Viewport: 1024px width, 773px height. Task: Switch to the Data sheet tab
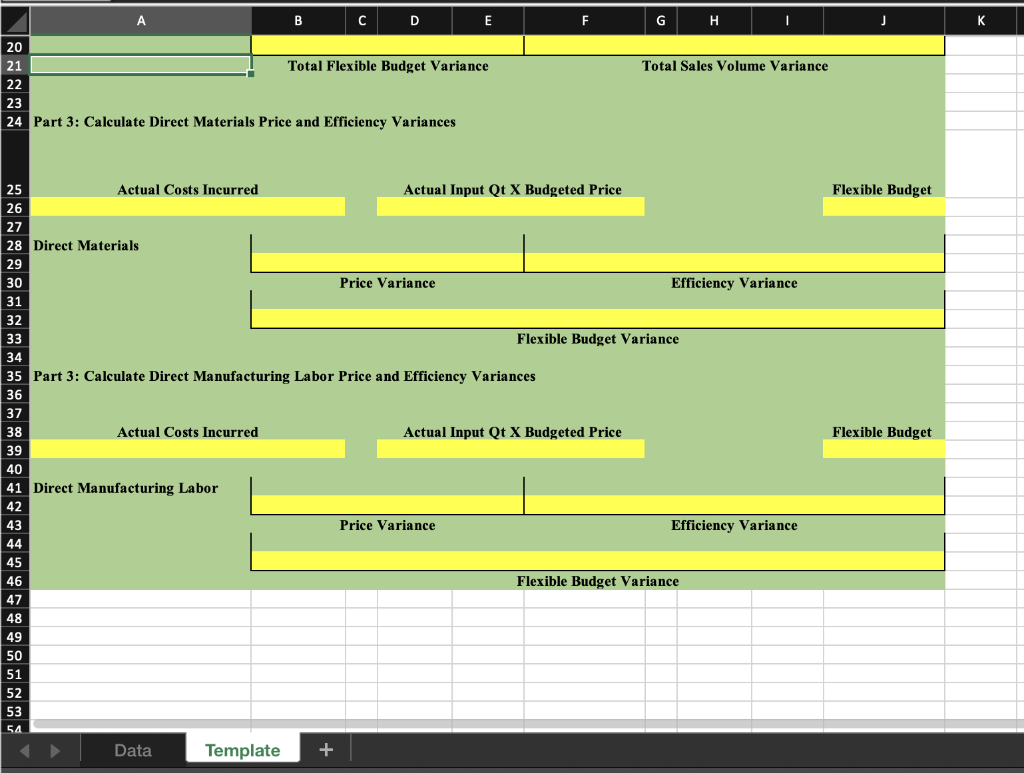pyautogui.click(x=133, y=750)
